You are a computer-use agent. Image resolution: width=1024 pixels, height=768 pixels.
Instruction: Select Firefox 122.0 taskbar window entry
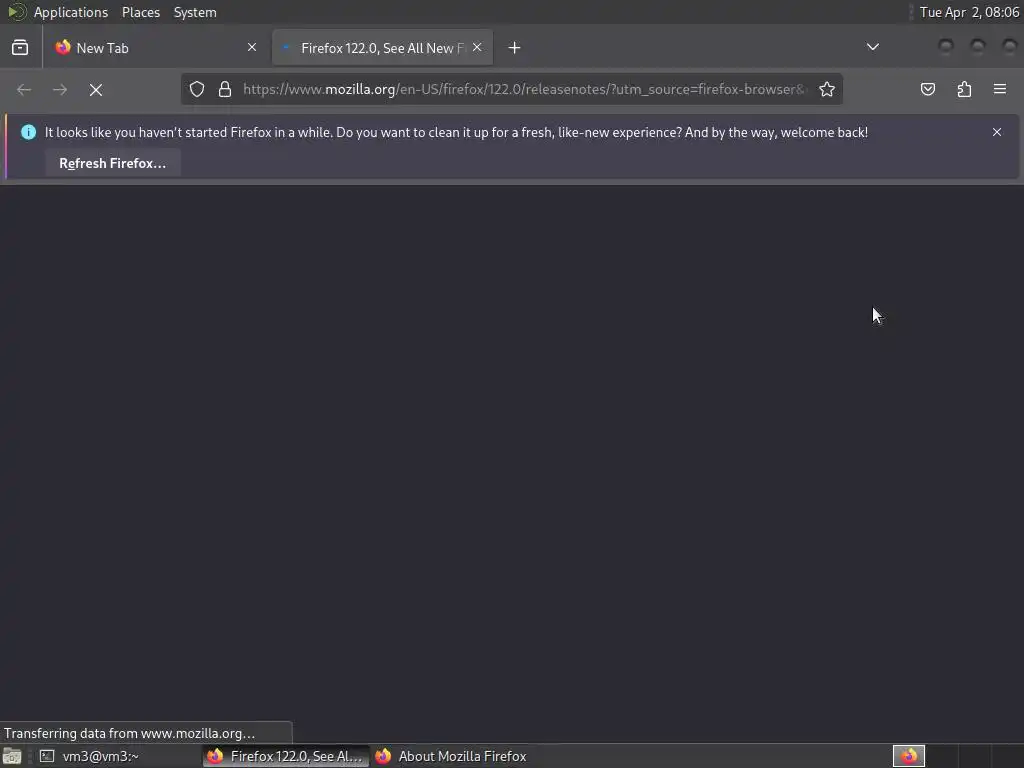point(285,756)
